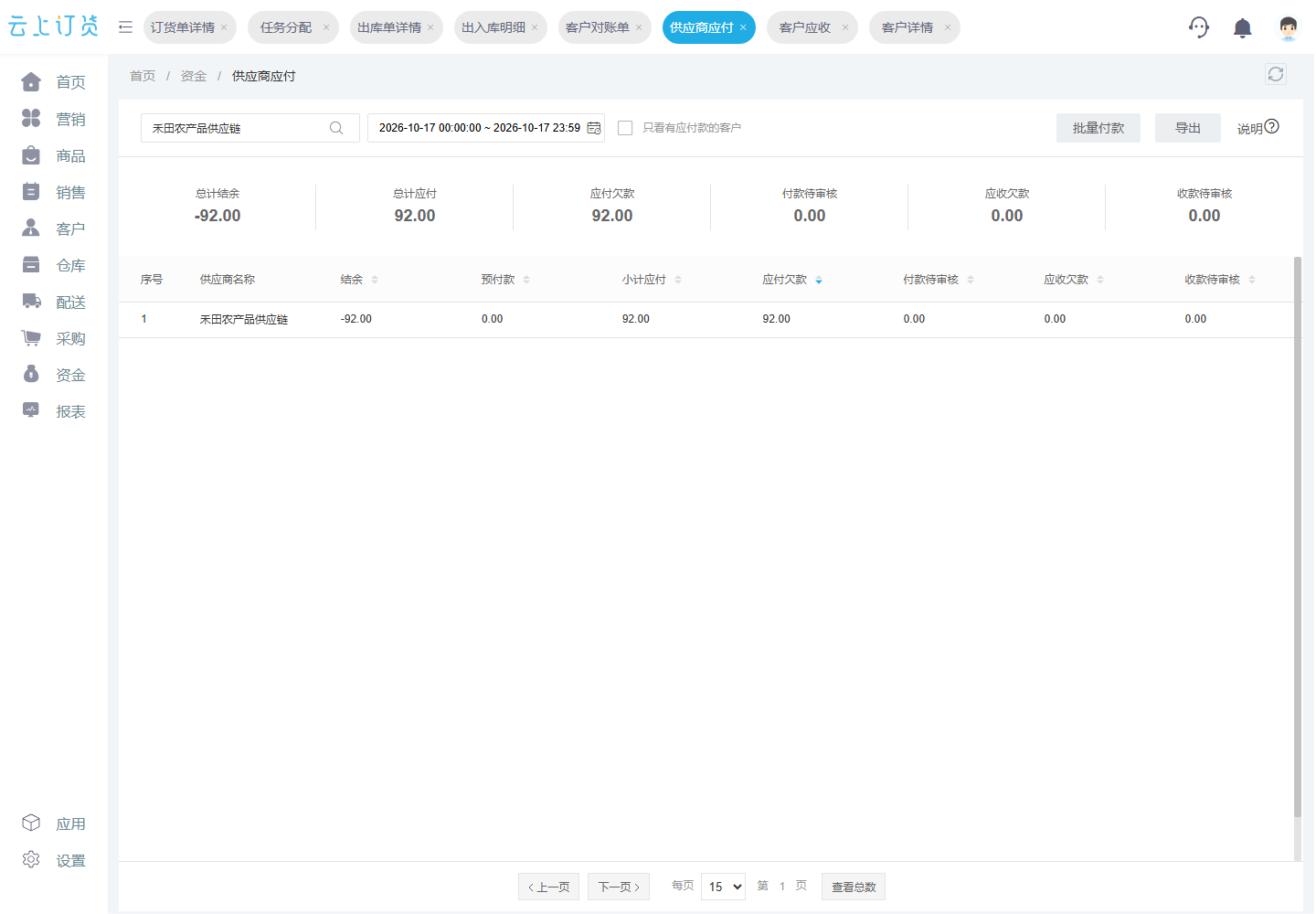
Task: Open 报表 reports in sidebar
Action: [54, 411]
